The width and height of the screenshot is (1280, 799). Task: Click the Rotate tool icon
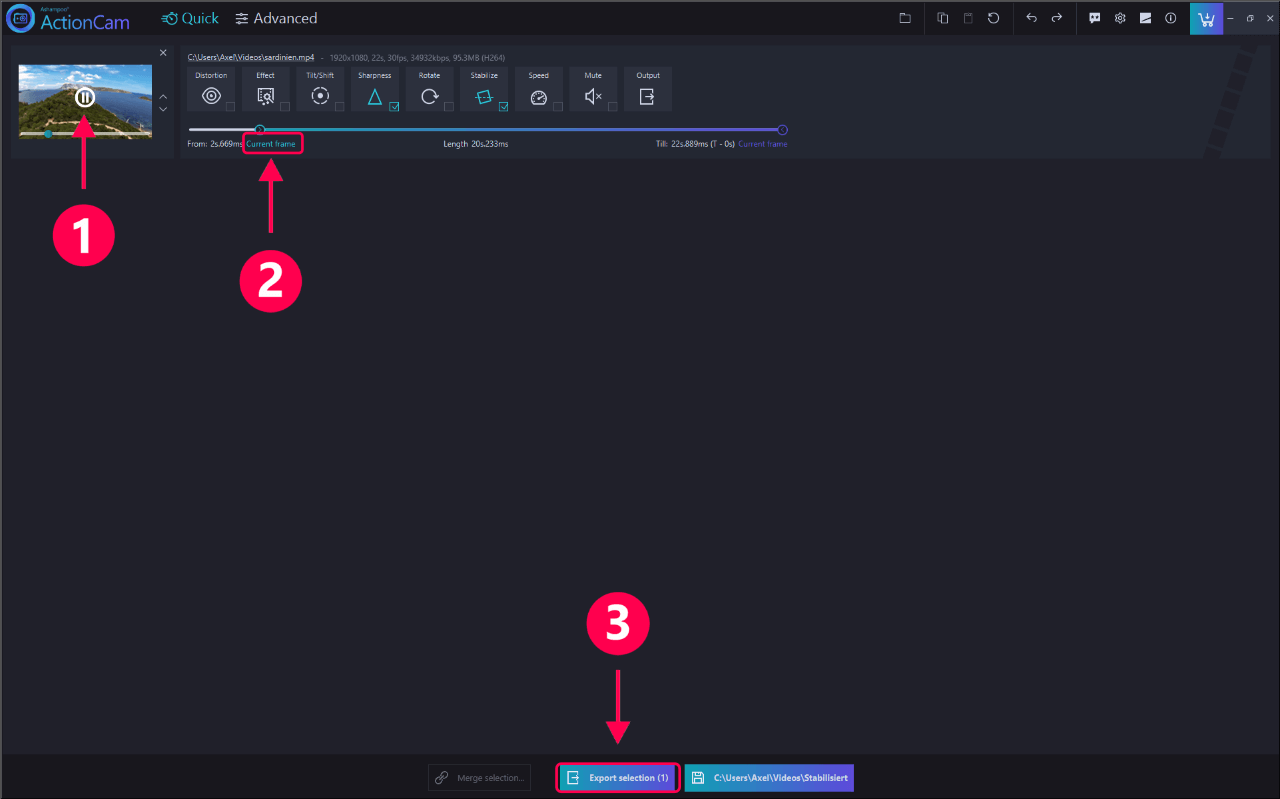(429, 96)
